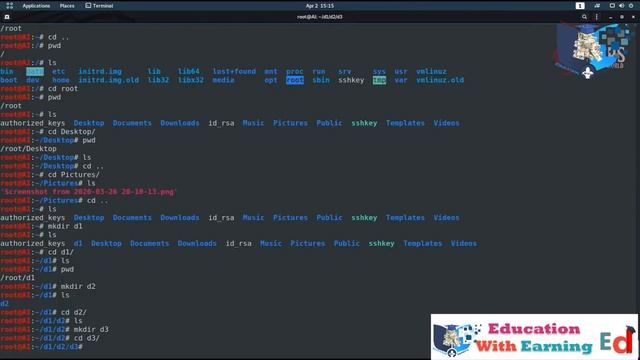Click 'initrd.img.old' in the root listing

click(x=109, y=80)
